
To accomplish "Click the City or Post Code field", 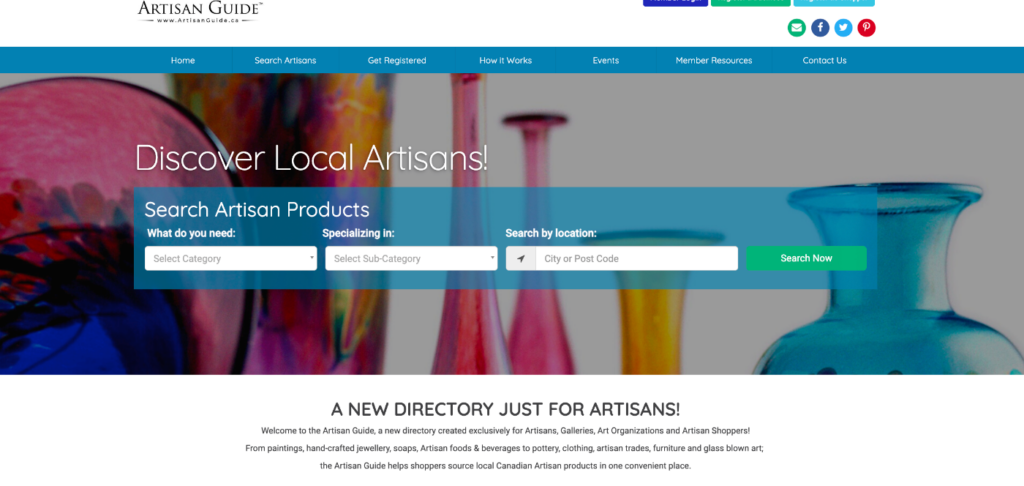I will pyautogui.click(x=637, y=259).
